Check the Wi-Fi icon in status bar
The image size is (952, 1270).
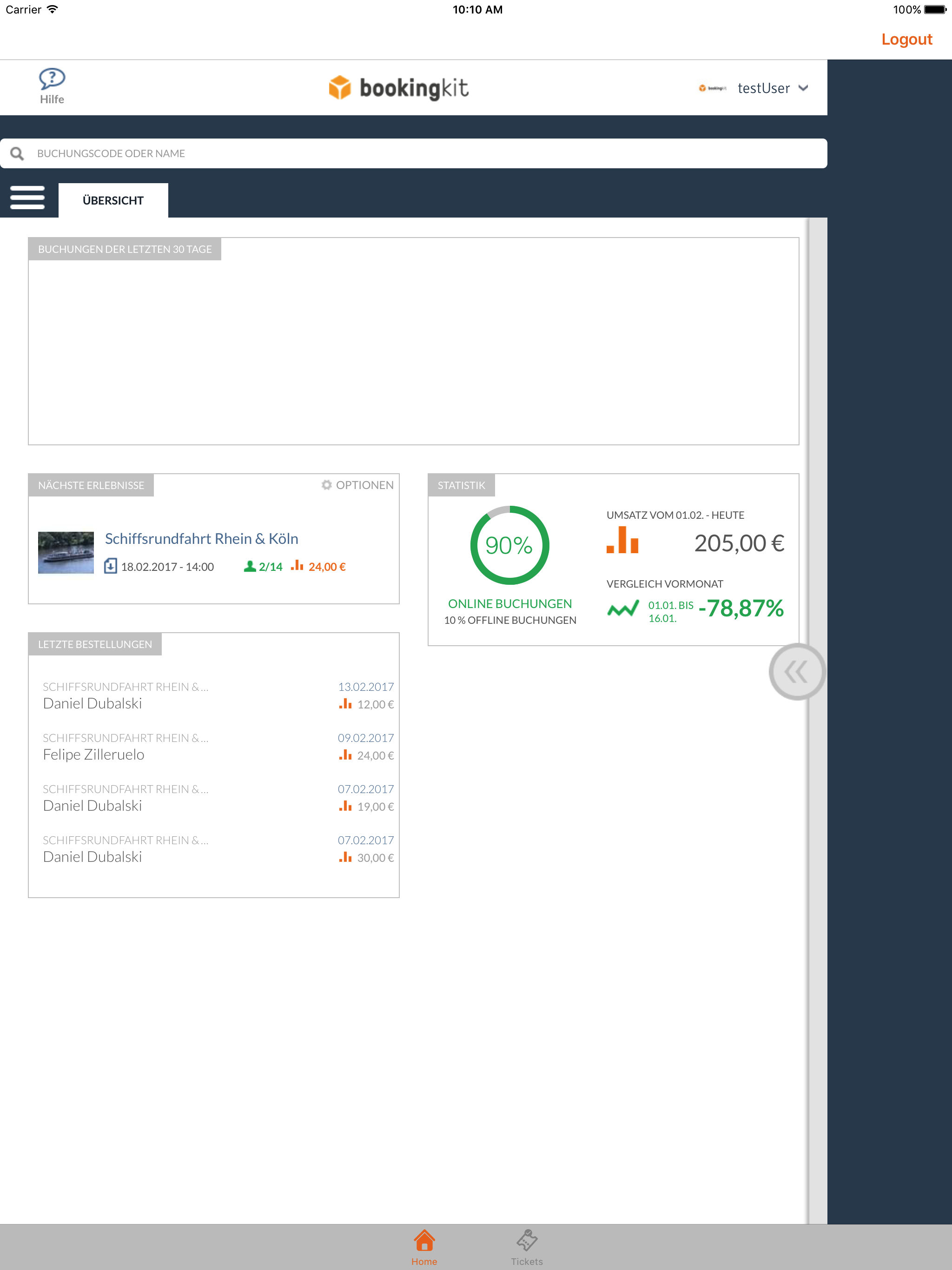click(52, 9)
